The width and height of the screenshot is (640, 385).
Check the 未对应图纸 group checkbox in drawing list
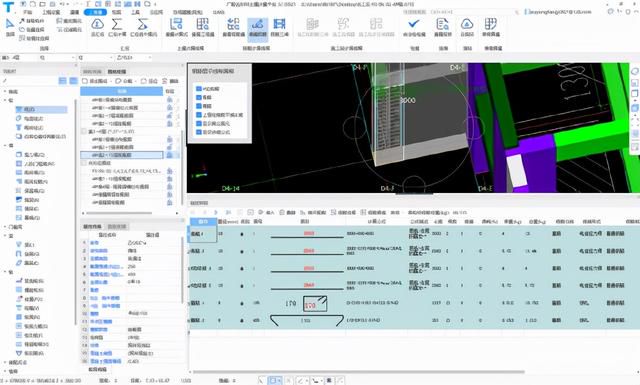(84, 163)
